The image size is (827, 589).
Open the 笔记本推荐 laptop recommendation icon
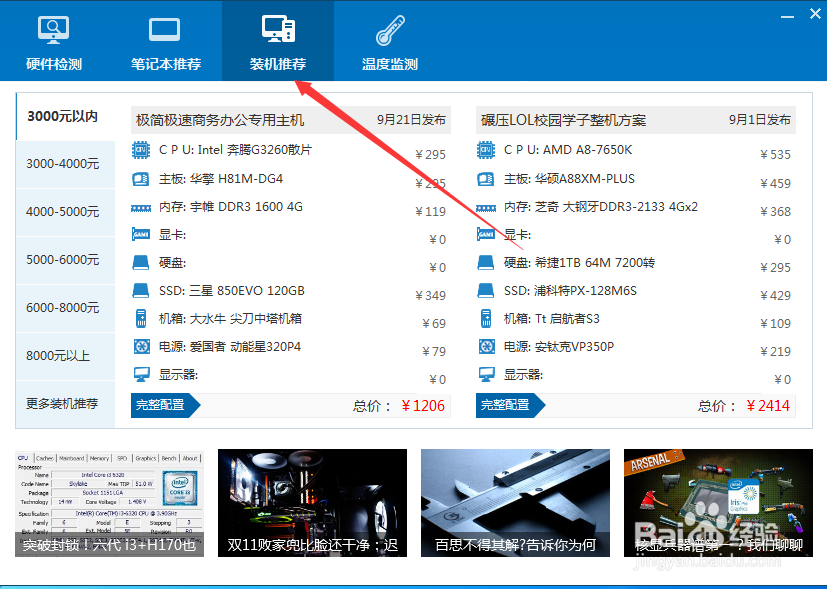tap(165, 31)
